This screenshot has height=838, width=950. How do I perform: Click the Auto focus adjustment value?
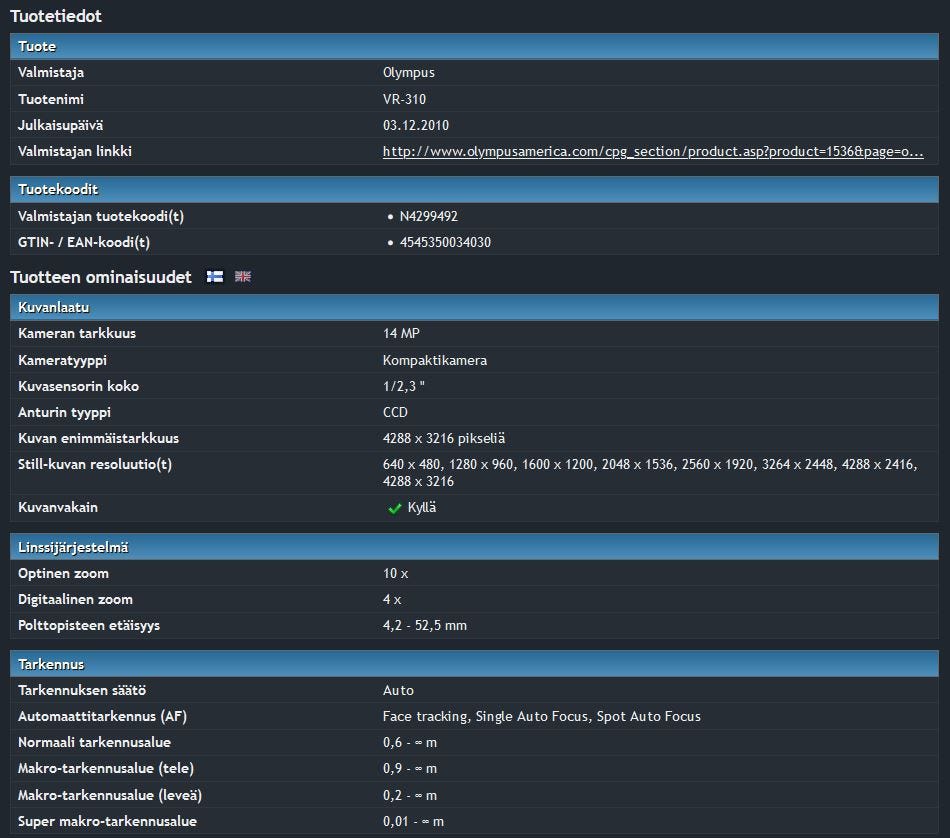[x=398, y=690]
